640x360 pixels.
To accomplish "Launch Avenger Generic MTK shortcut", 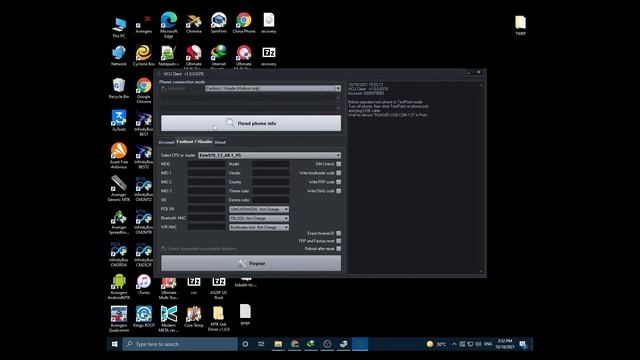I will click(x=119, y=188).
